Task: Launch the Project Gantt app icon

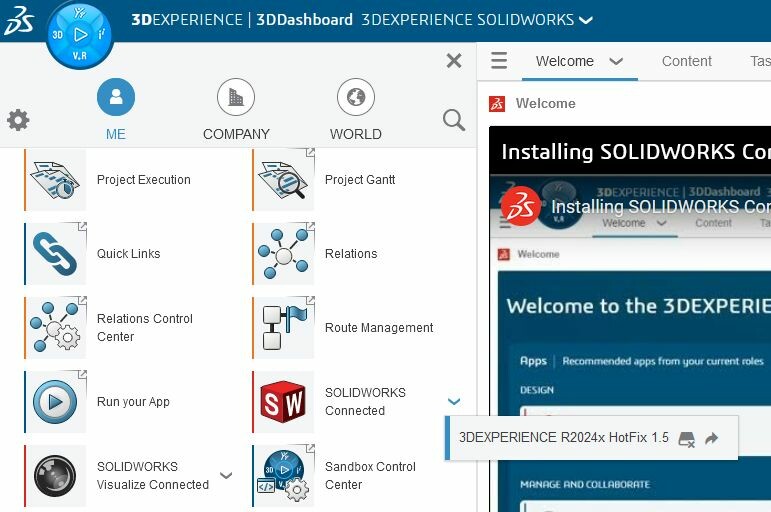Action: (284, 180)
